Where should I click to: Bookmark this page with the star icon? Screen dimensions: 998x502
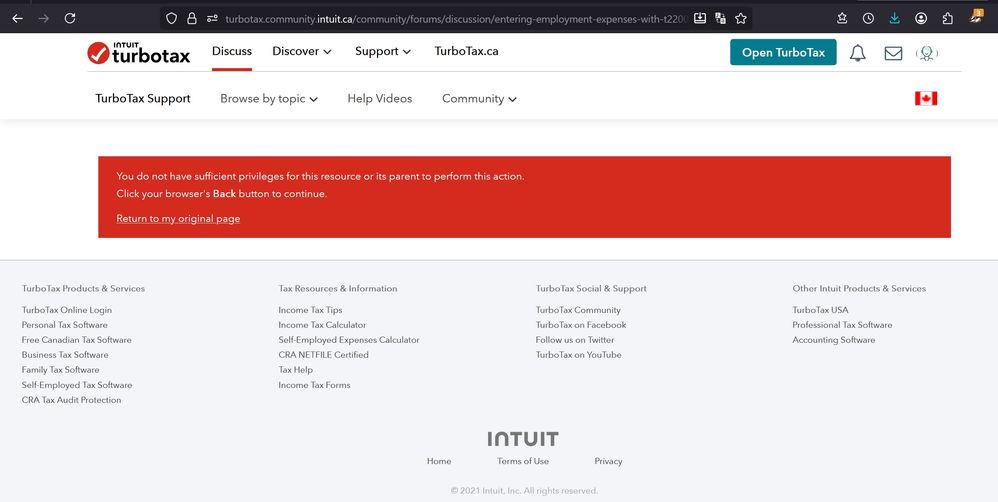[741, 18]
